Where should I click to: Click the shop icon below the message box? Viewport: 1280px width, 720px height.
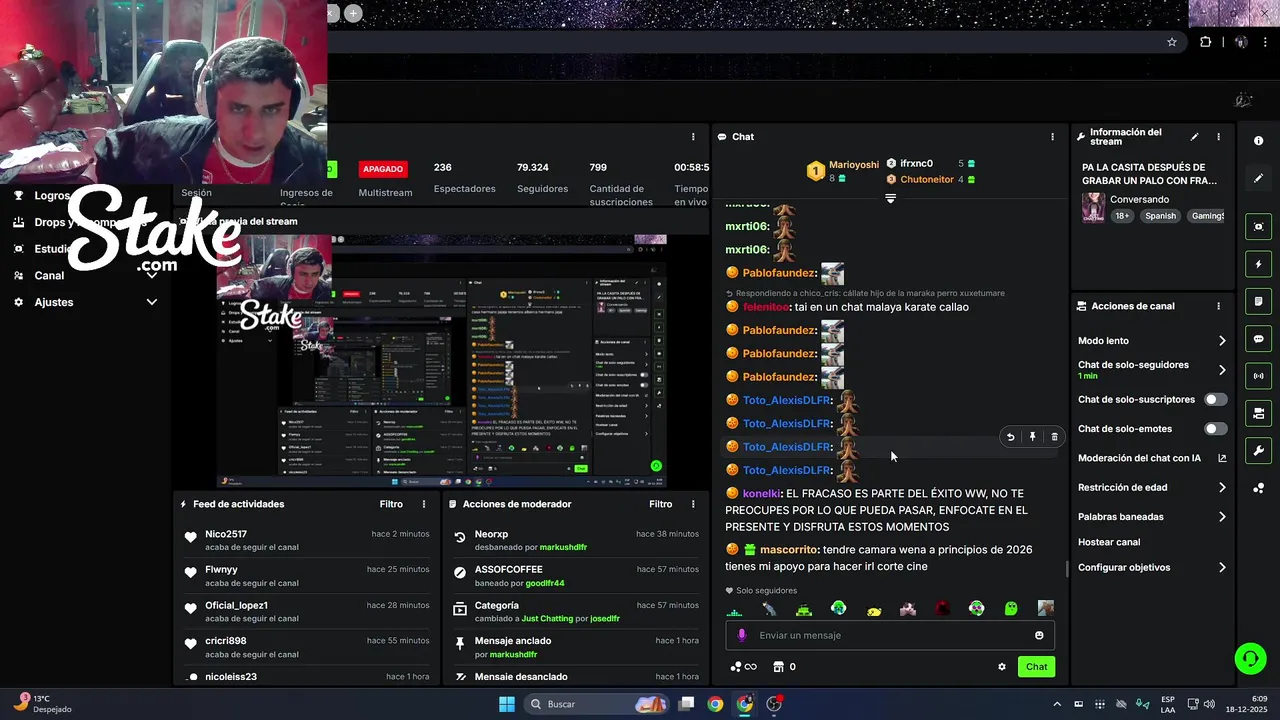778,667
